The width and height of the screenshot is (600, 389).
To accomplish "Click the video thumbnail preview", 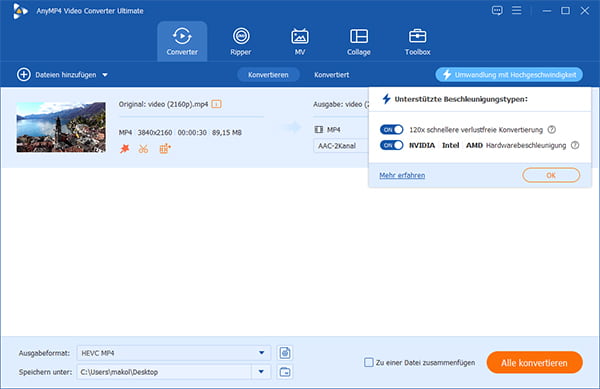I will coord(61,127).
